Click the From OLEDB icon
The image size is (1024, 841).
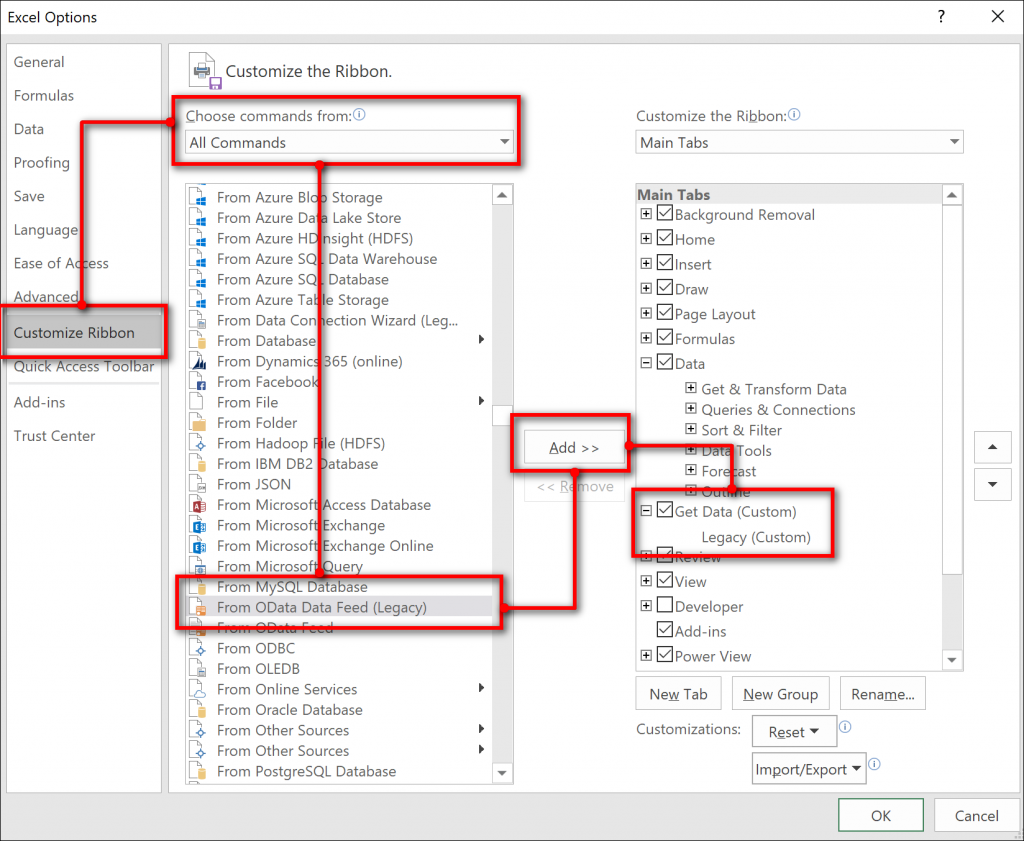198,669
